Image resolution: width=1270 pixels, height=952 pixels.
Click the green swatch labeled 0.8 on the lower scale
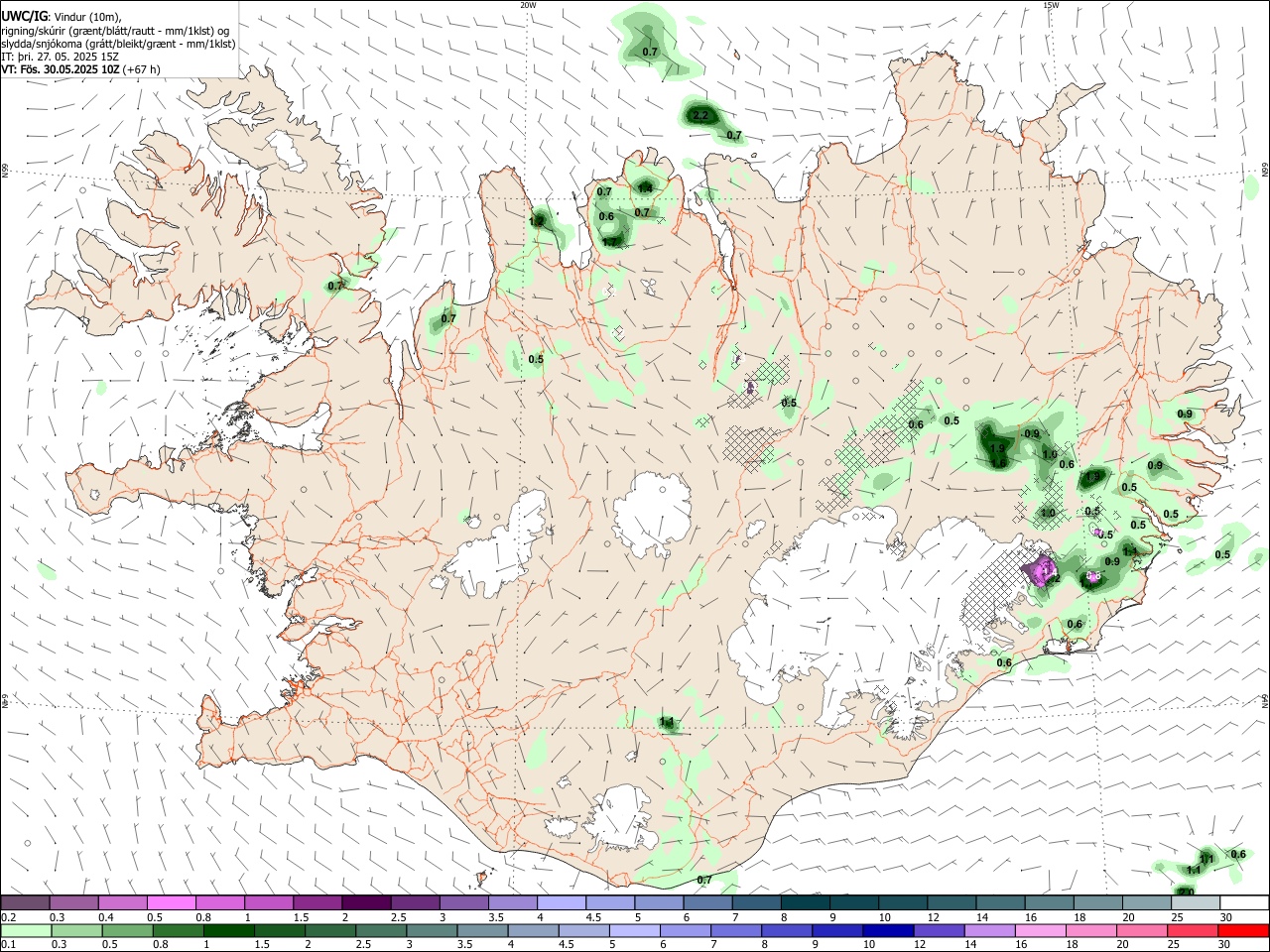pos(178,930)
